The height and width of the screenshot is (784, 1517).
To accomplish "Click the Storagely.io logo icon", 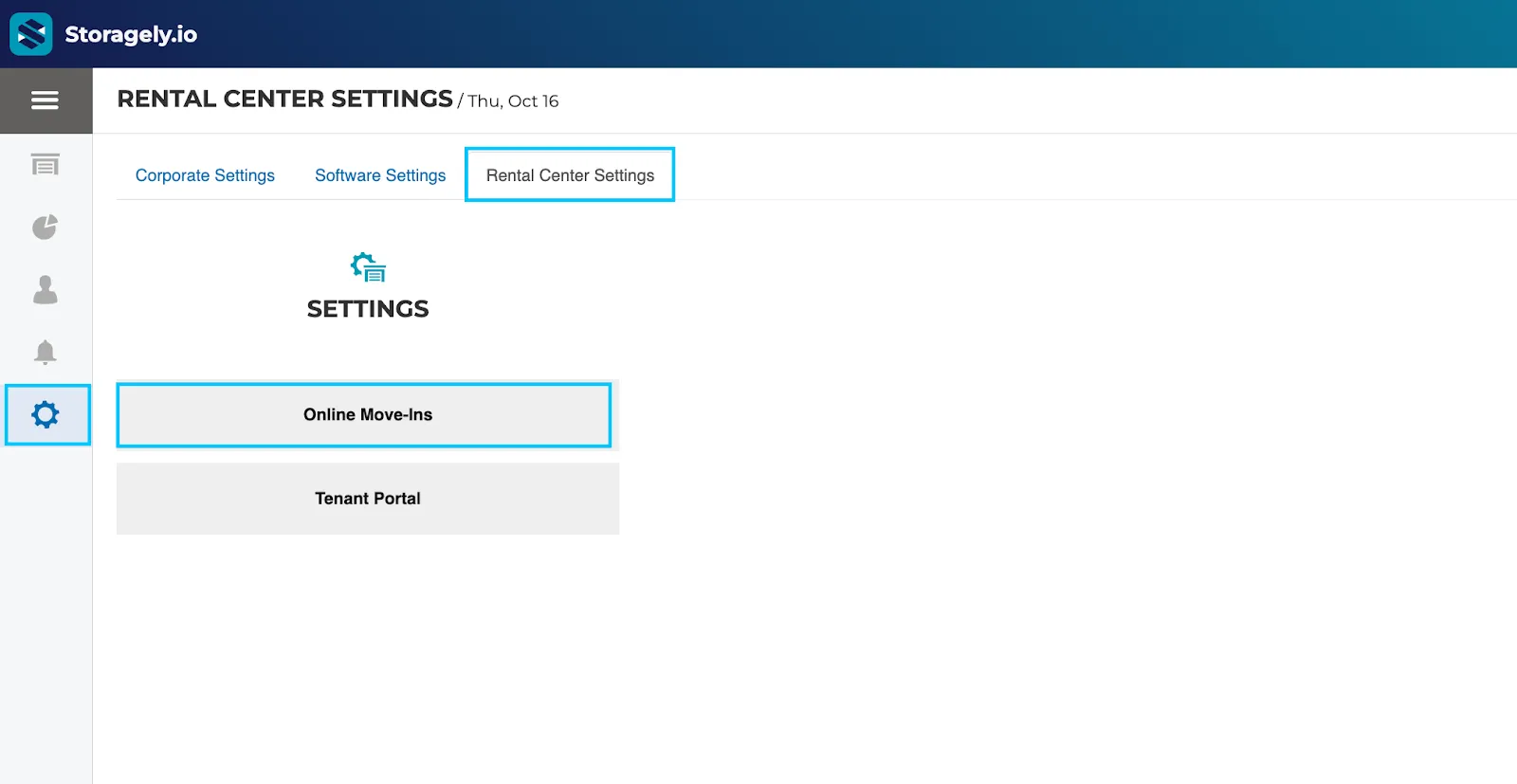I will [31, 34].
